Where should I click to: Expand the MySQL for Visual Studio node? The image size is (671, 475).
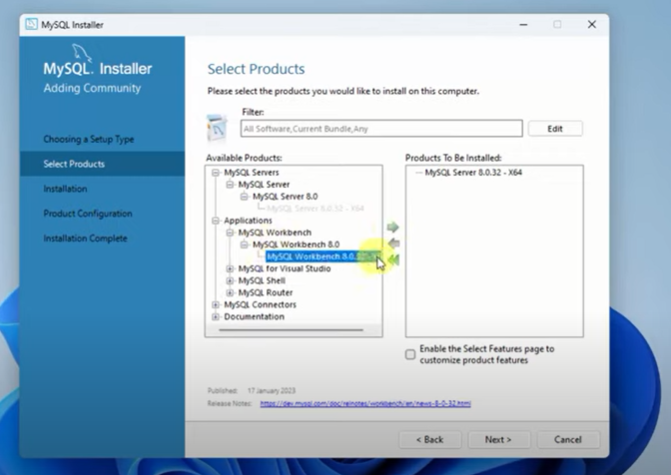point(230,269)
